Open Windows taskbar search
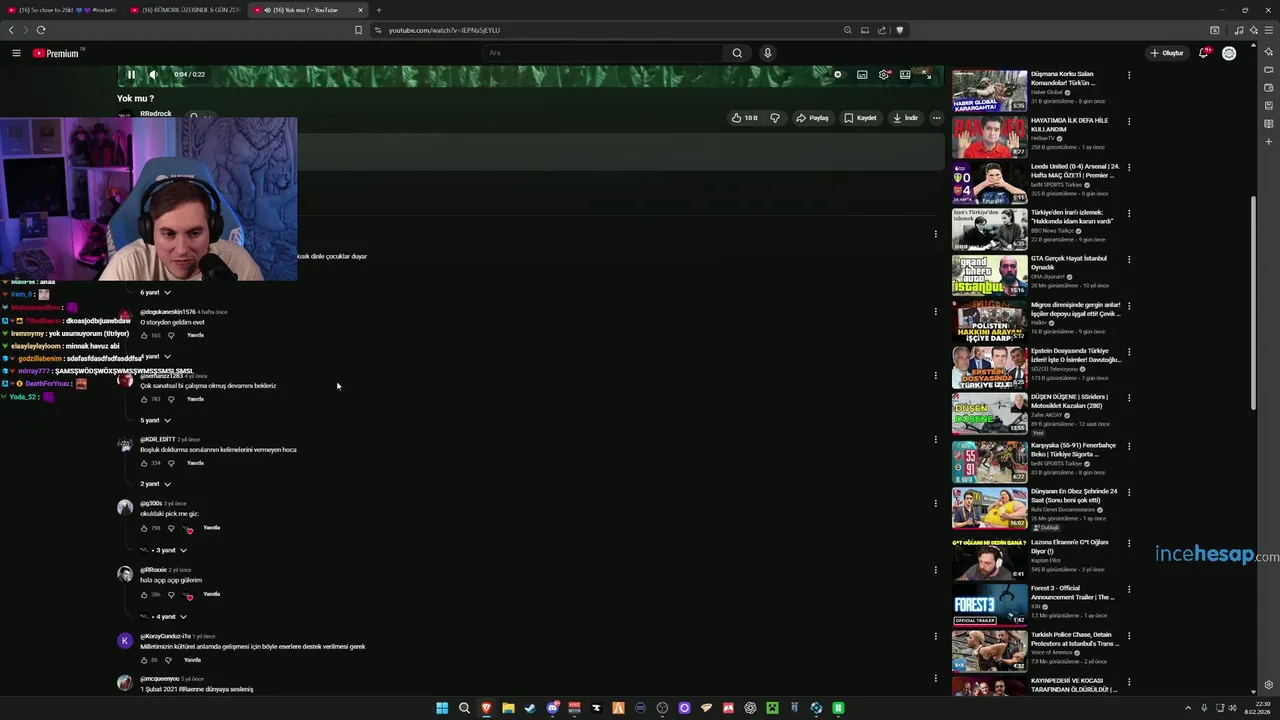The height and width of the screenshot is (720, 1280). click(x=464, y=708)
